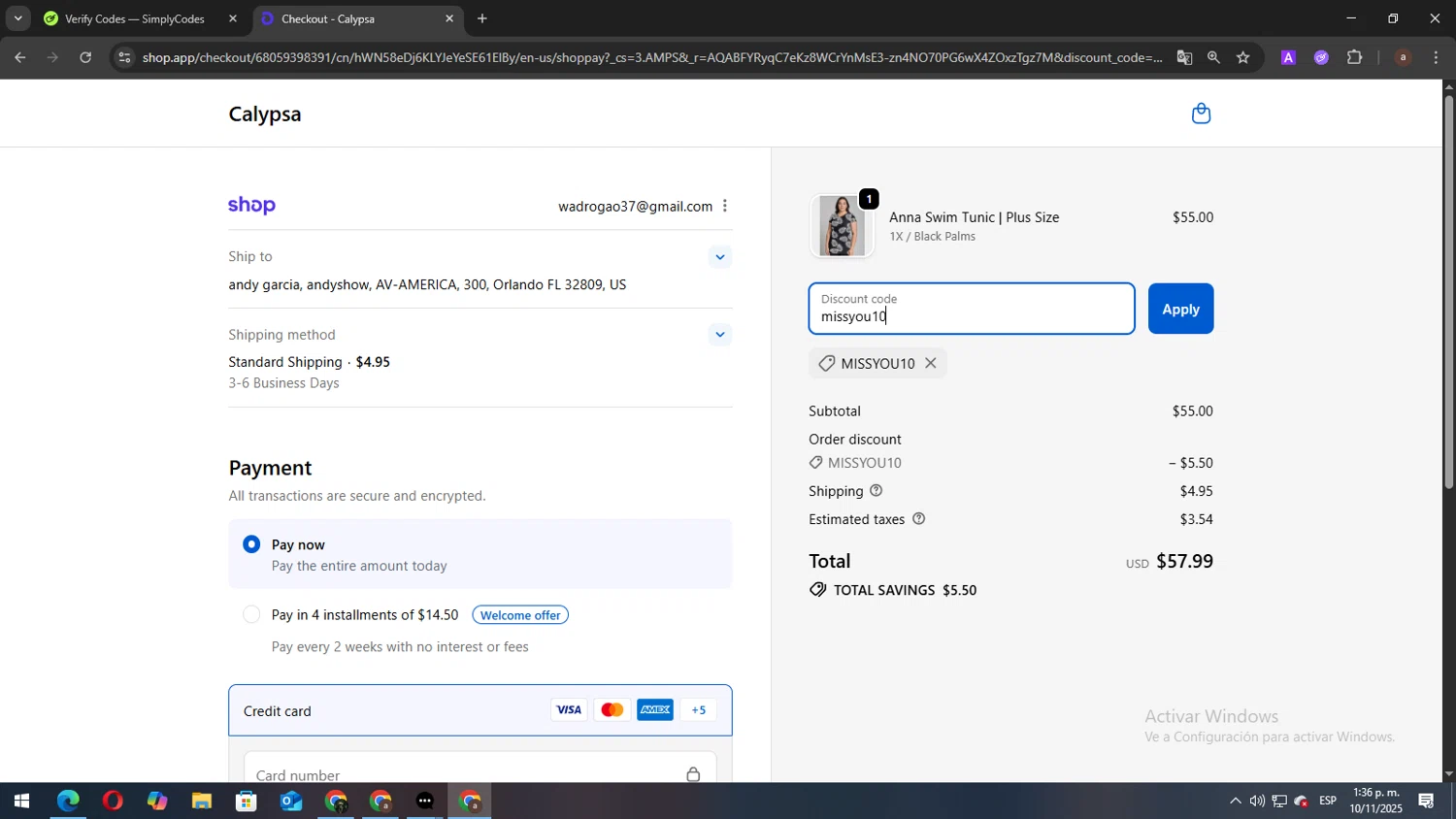Click the lock icon in Card number field
Image resolution: width=1456 pixels, height=819 pixels.
click(693, 774)
